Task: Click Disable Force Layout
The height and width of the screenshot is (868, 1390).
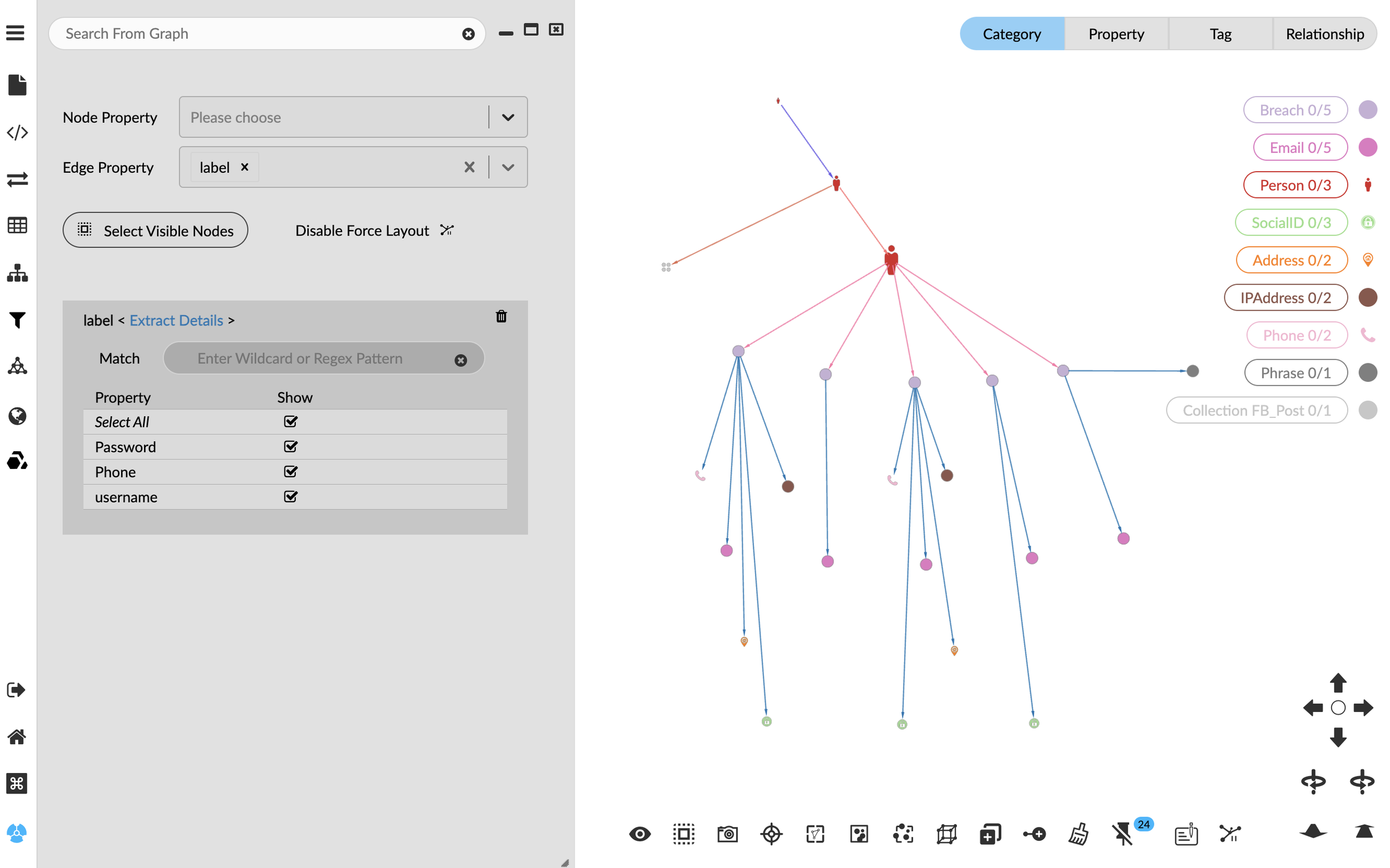Action: click(x=375, y=230)
